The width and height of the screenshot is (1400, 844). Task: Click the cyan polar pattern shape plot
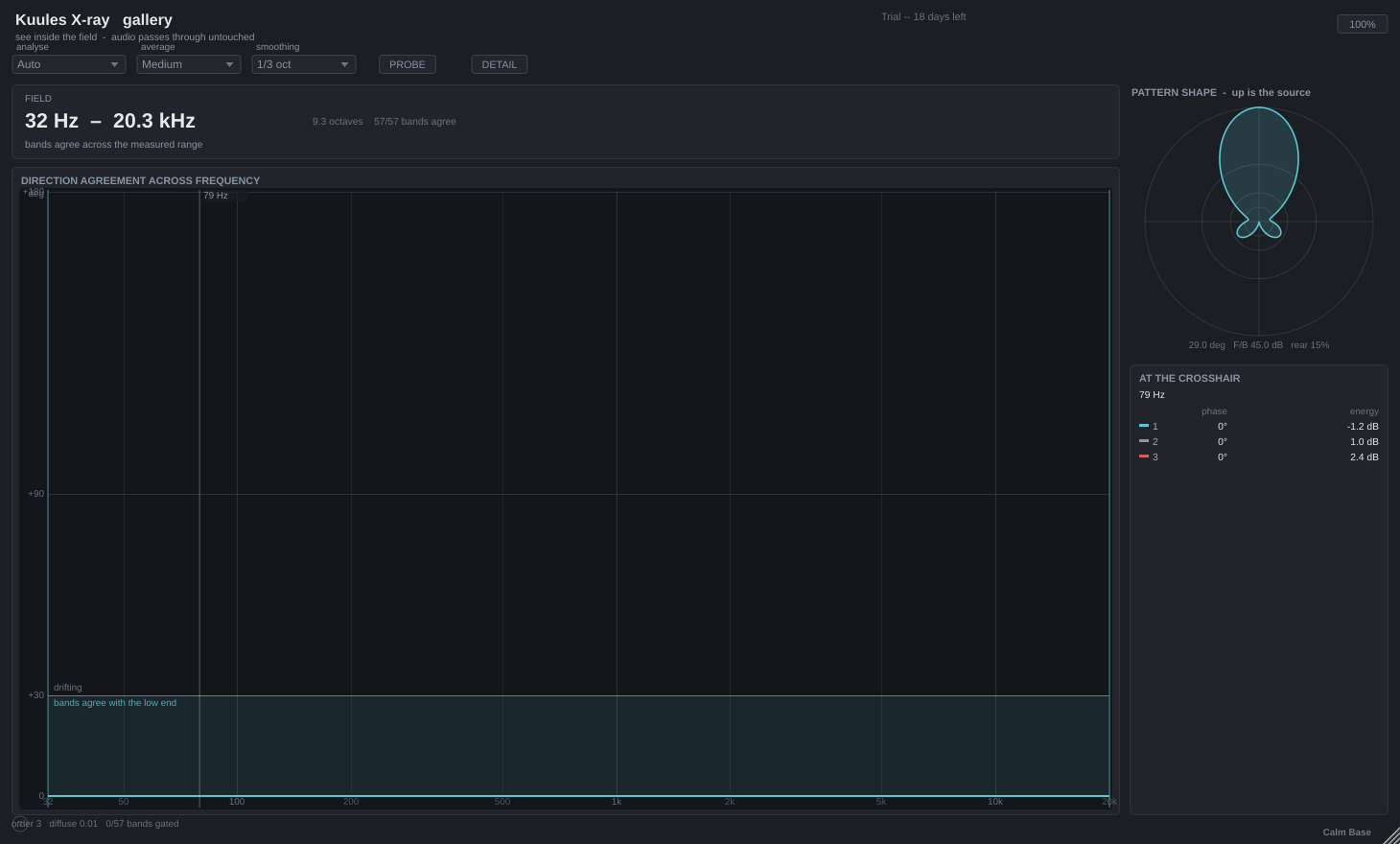pos(1259,173)
